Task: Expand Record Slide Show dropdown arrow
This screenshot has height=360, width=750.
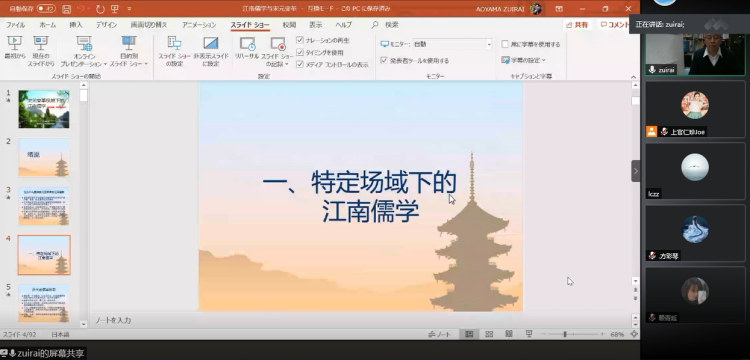Action: 287,64
